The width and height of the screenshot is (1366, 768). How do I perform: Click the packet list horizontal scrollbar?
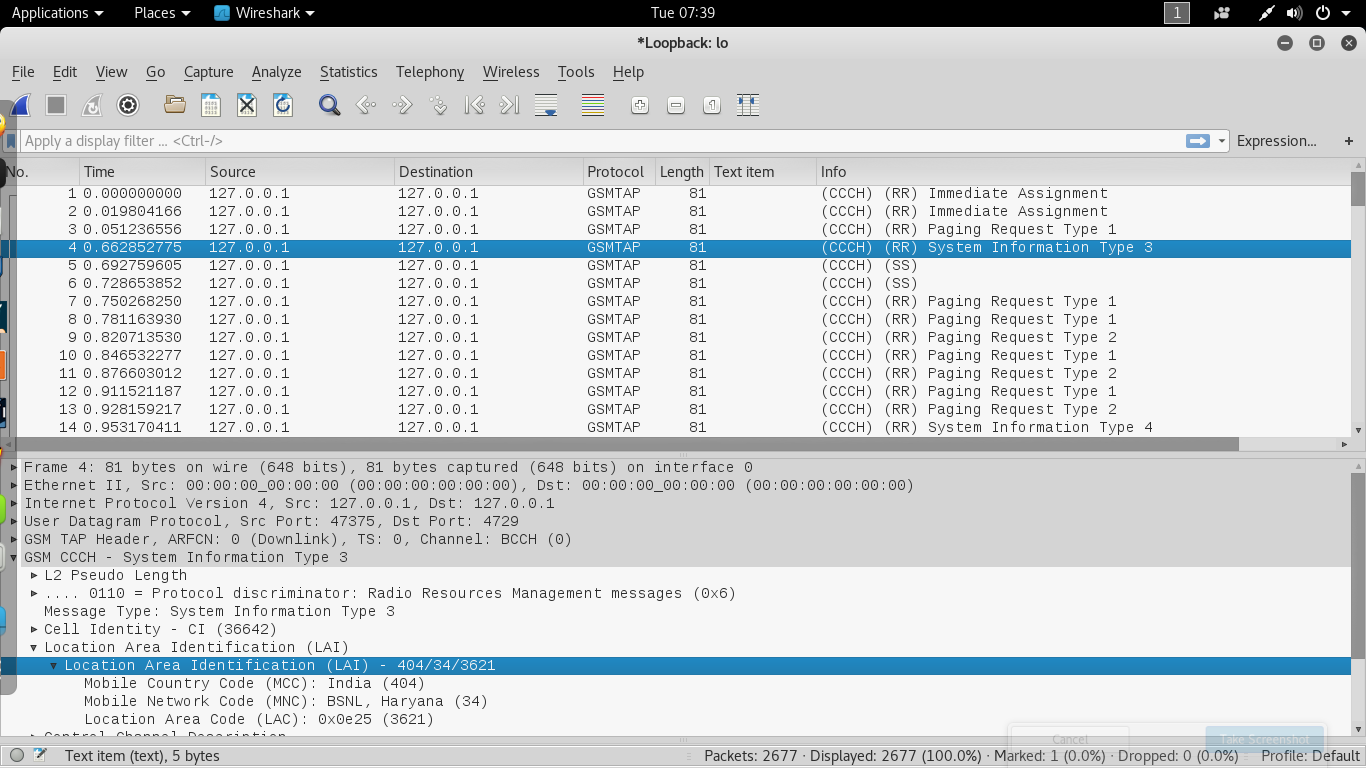(620, 444)
